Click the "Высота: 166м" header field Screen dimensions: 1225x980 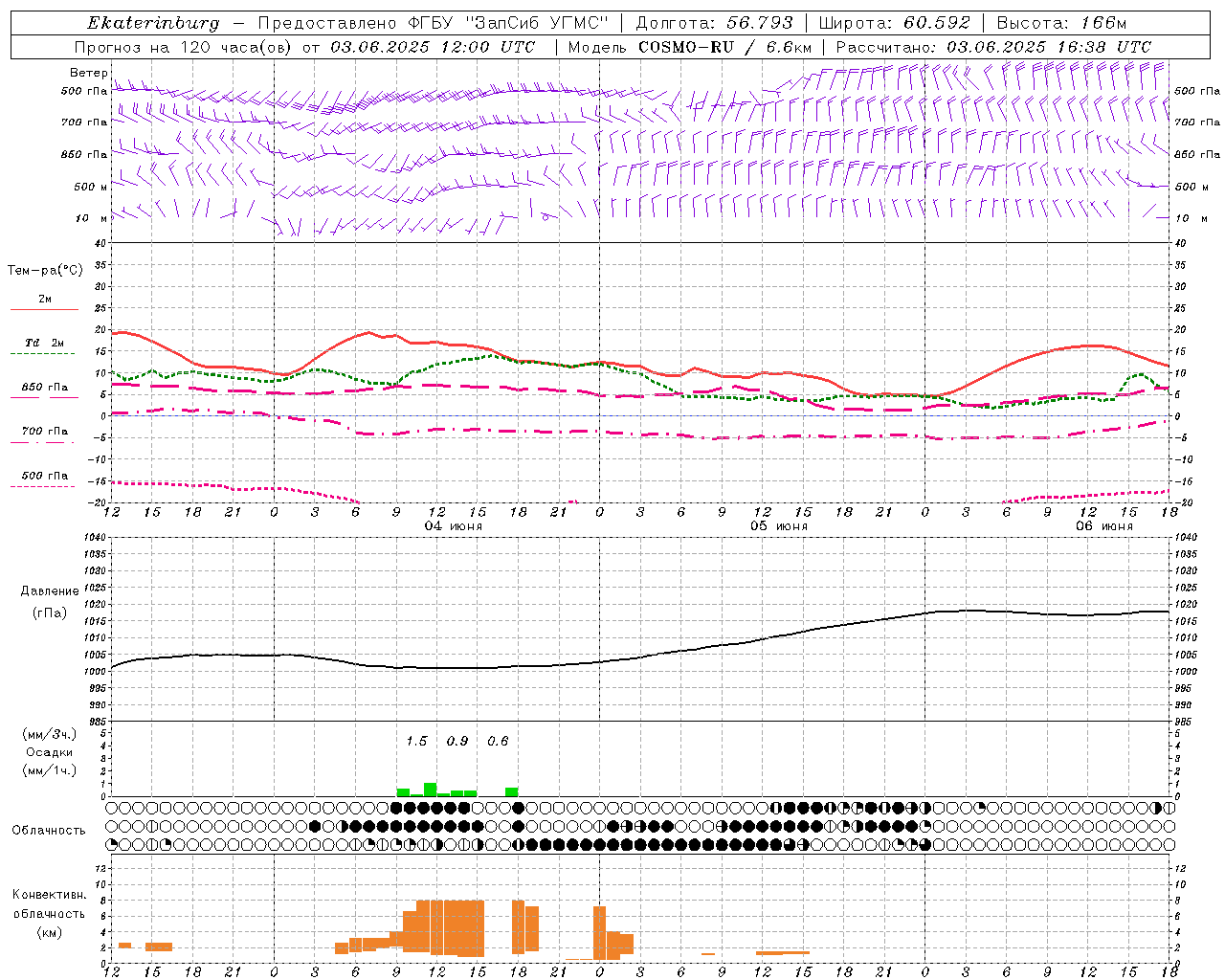1061,23
